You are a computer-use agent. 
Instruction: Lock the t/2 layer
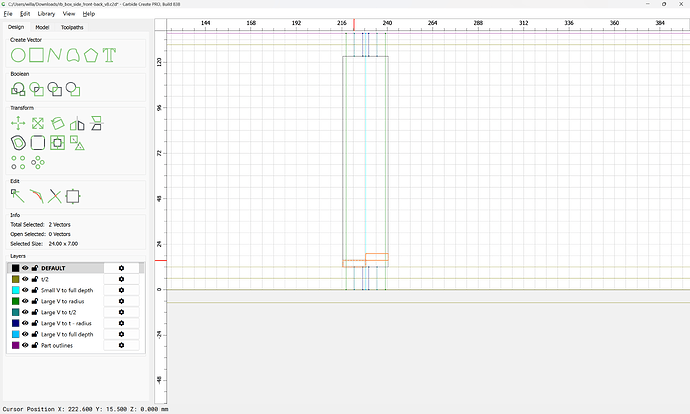tap(35, 279)
